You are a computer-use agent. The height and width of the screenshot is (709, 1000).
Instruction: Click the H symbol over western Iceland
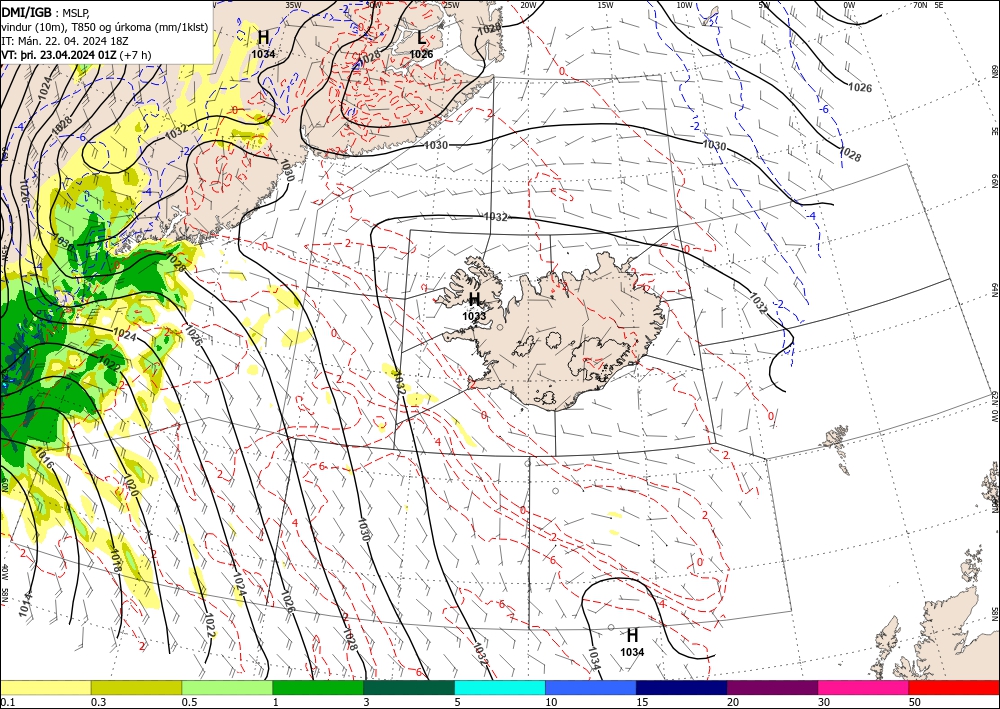(474, 300)
